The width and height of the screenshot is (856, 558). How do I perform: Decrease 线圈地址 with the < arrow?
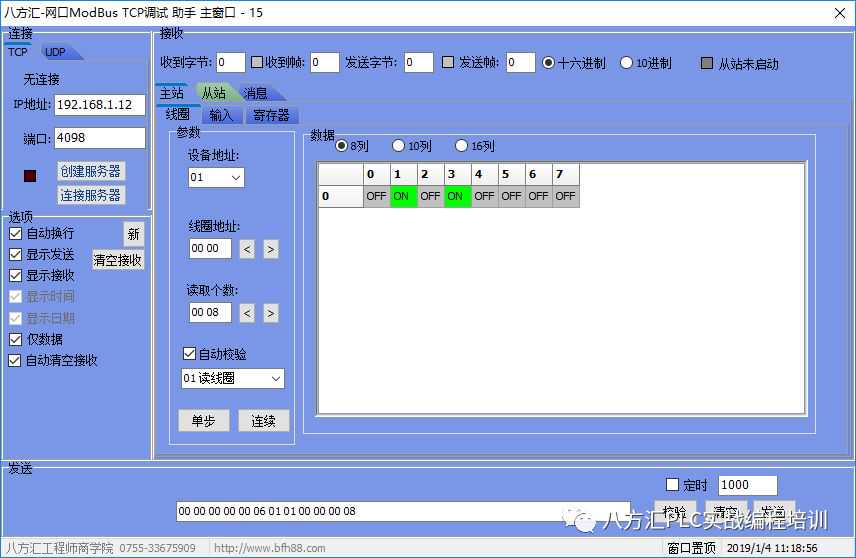[247, 249]
